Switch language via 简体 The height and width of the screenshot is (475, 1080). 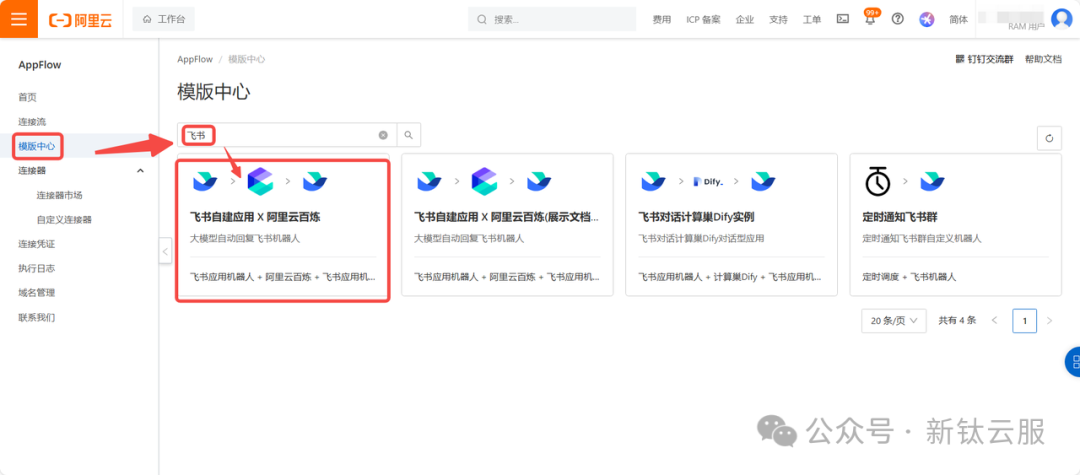[958, 19]
